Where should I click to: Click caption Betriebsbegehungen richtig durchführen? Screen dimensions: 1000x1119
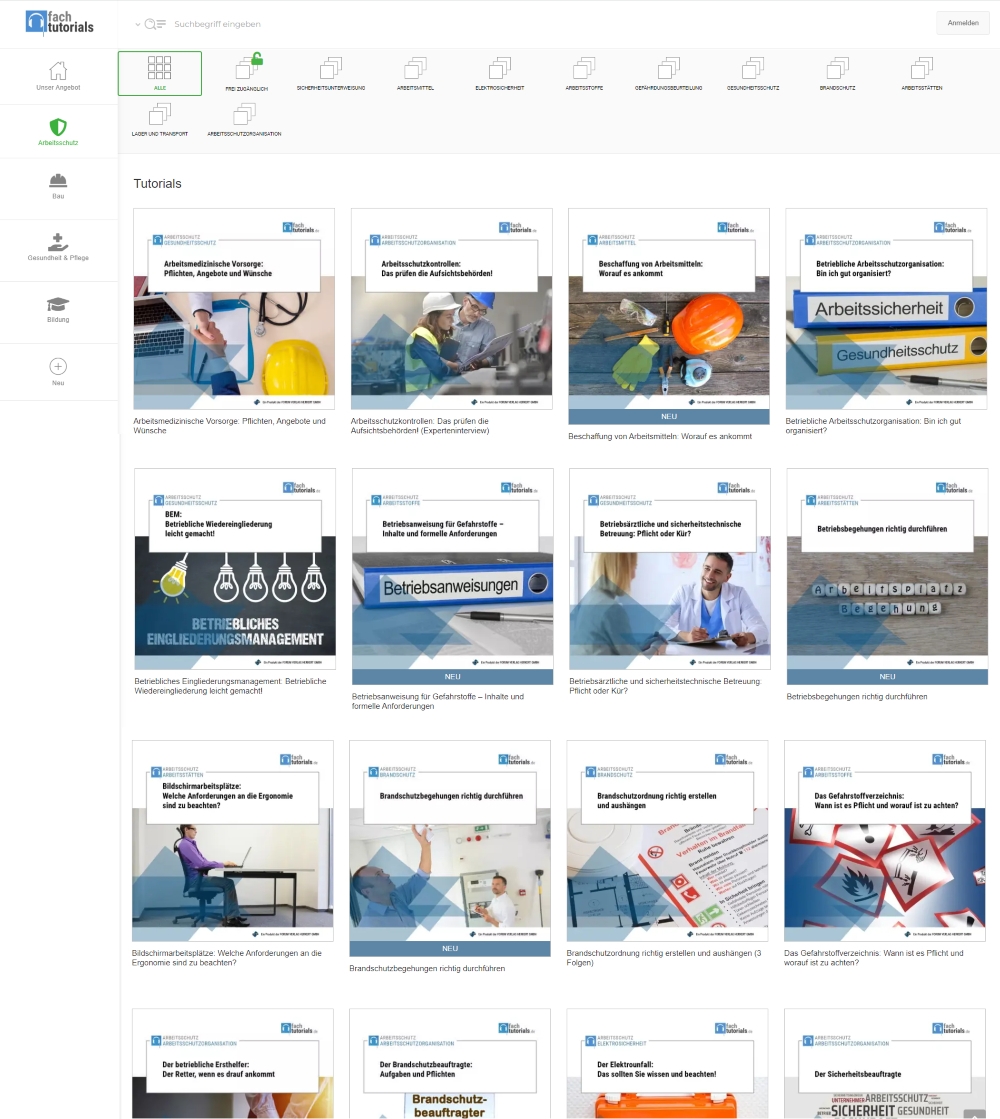click(x=857, y=697)
